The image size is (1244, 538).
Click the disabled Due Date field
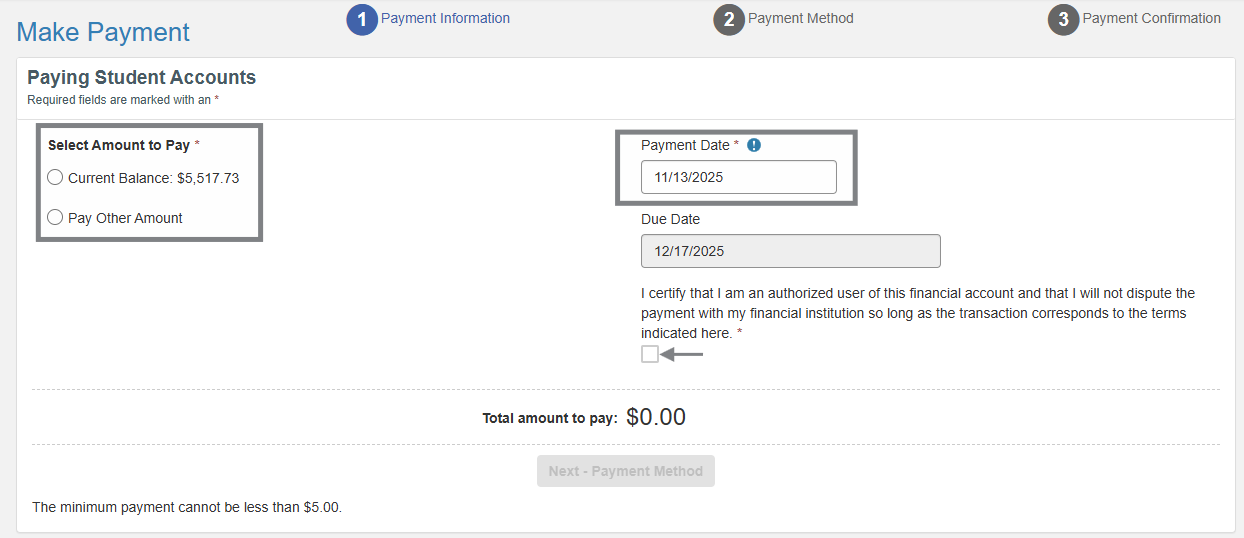tap(790, 251)
